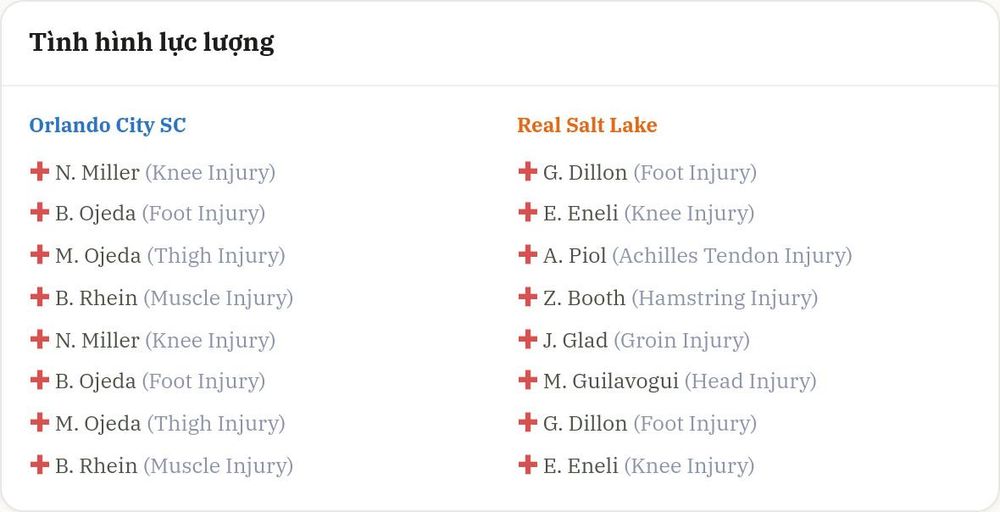
Task: Open the Orlando City SC team heading
Action: pyautogui.click(x=107, y=125)
